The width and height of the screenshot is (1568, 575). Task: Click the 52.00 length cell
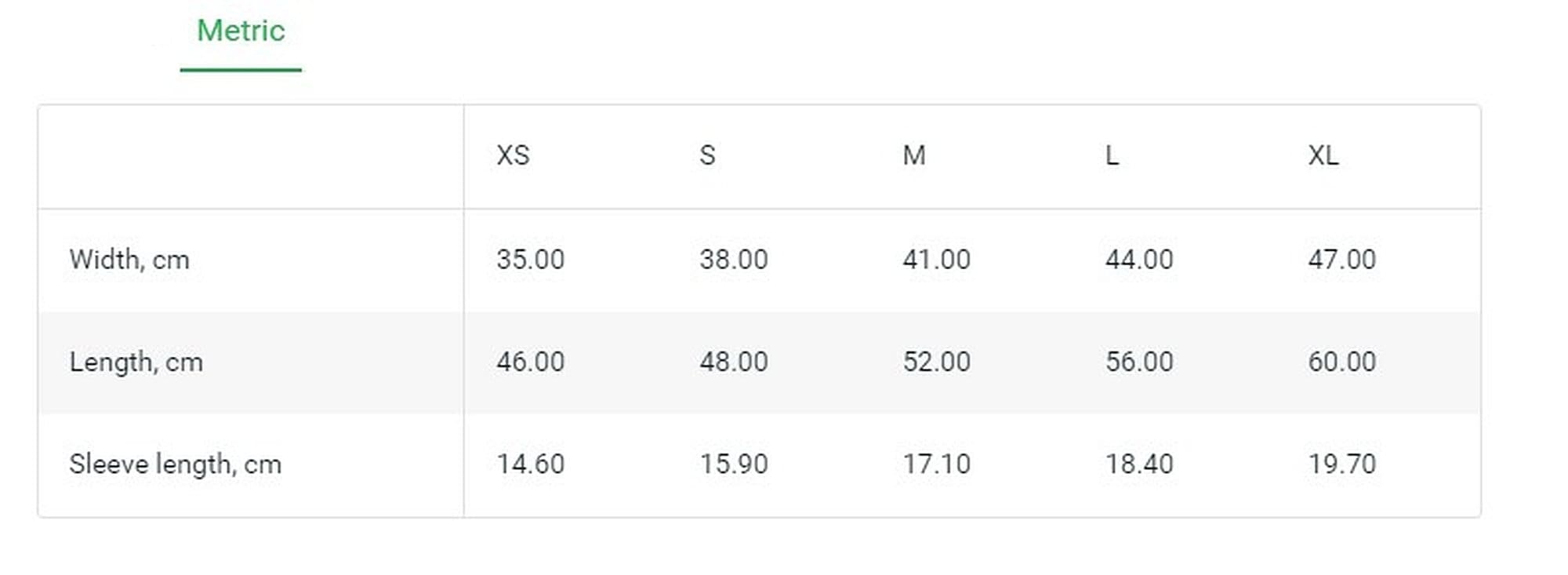click(937, 362)
